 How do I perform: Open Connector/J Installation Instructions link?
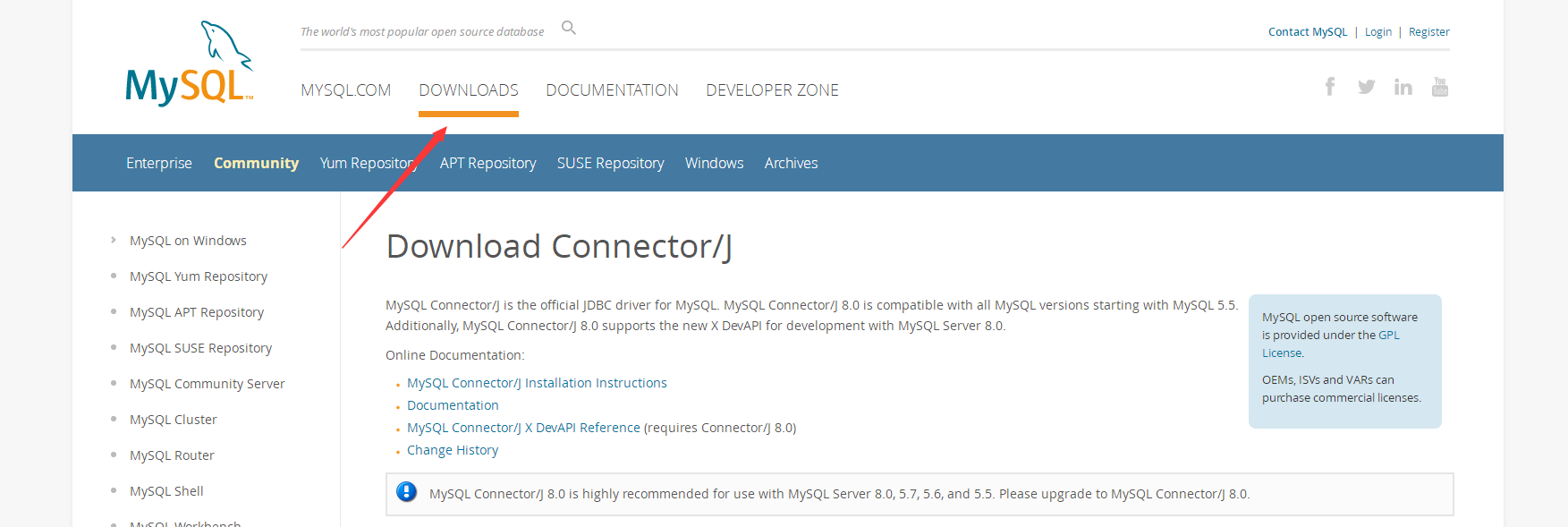pyautogui.click(x=537, y=383)
